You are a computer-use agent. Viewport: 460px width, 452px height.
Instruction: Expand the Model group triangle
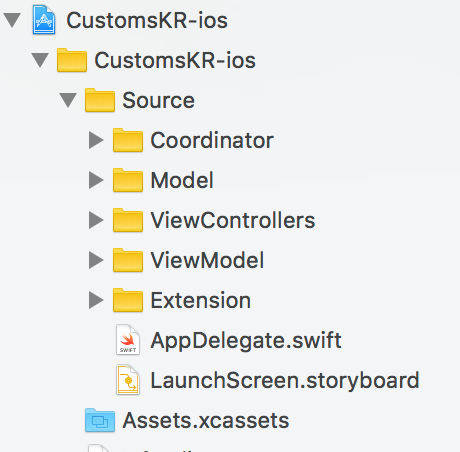click(x=96, y=180)
